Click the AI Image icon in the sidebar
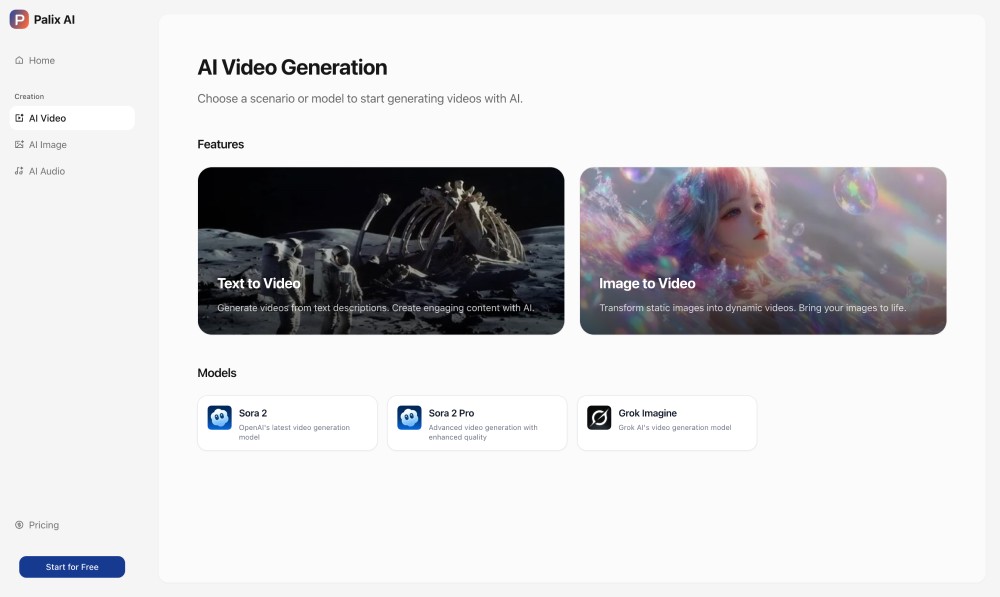 click(20, 144)
